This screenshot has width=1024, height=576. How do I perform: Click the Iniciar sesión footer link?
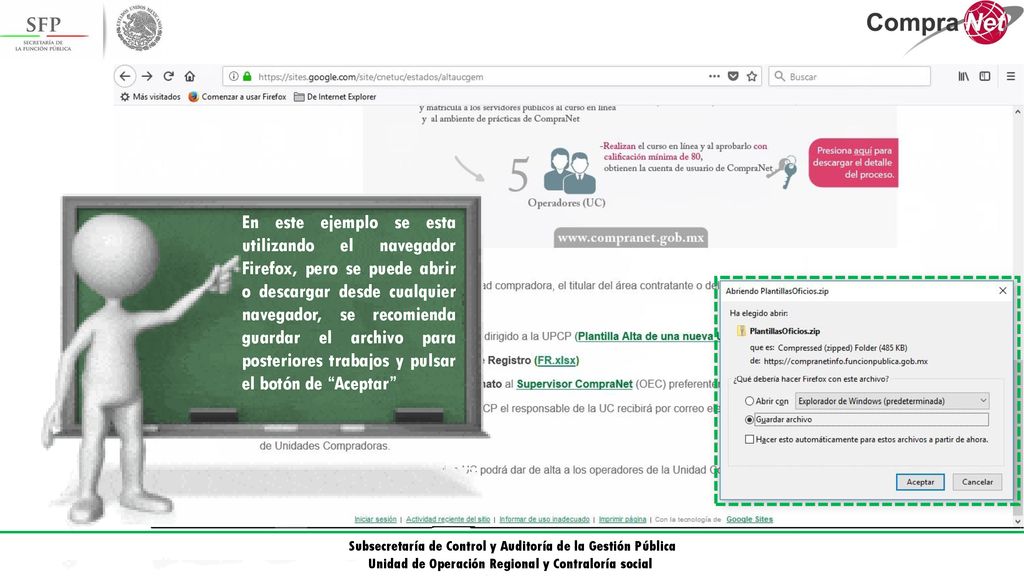click(x=376, y=519)
